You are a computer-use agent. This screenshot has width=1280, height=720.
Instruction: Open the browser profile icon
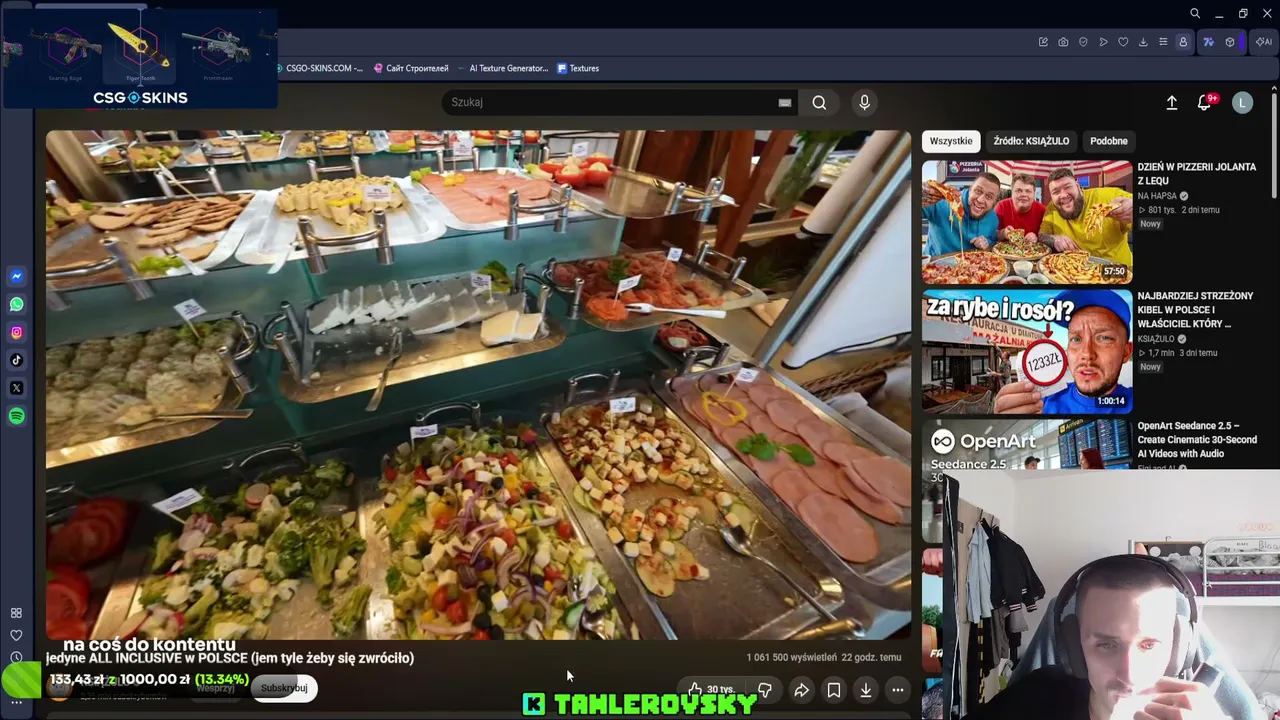pos(1183,42)
